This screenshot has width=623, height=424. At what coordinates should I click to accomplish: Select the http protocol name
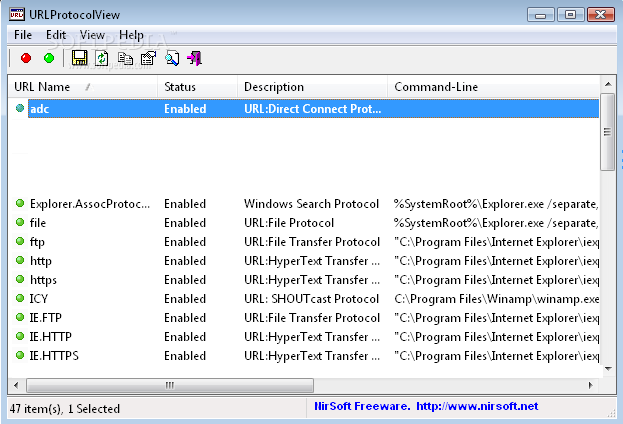(x=41, y=261)
